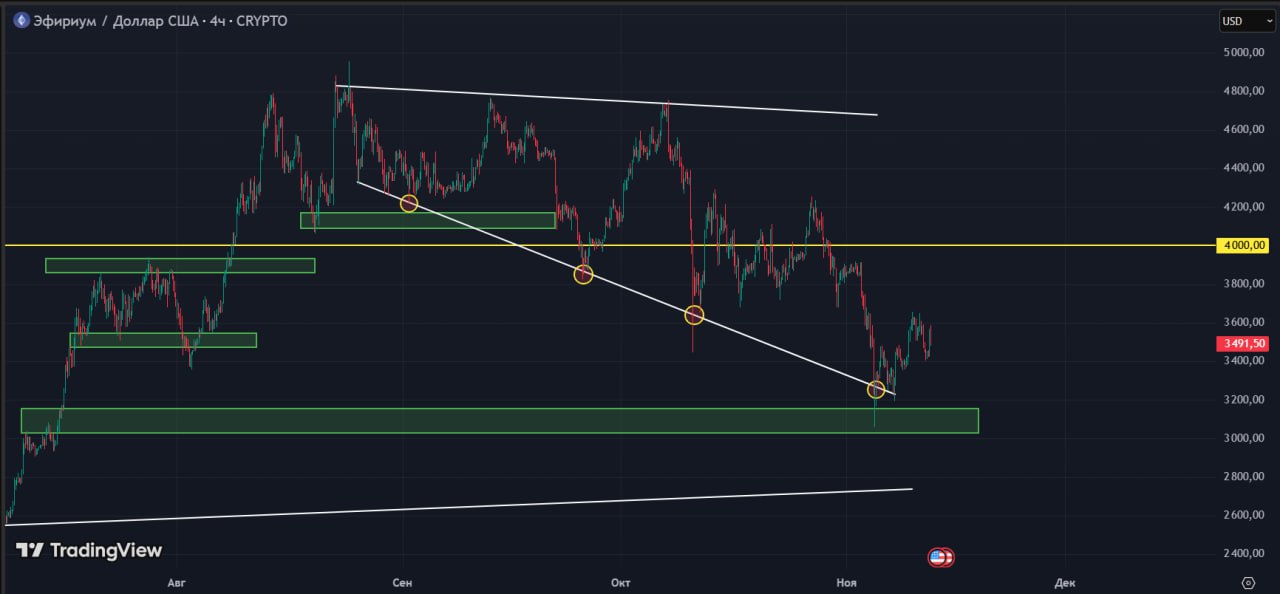Select the yellow circle marker near 3650
Image resolution: width=1280 pixels, height=594 pixels.
coord(694,315)
